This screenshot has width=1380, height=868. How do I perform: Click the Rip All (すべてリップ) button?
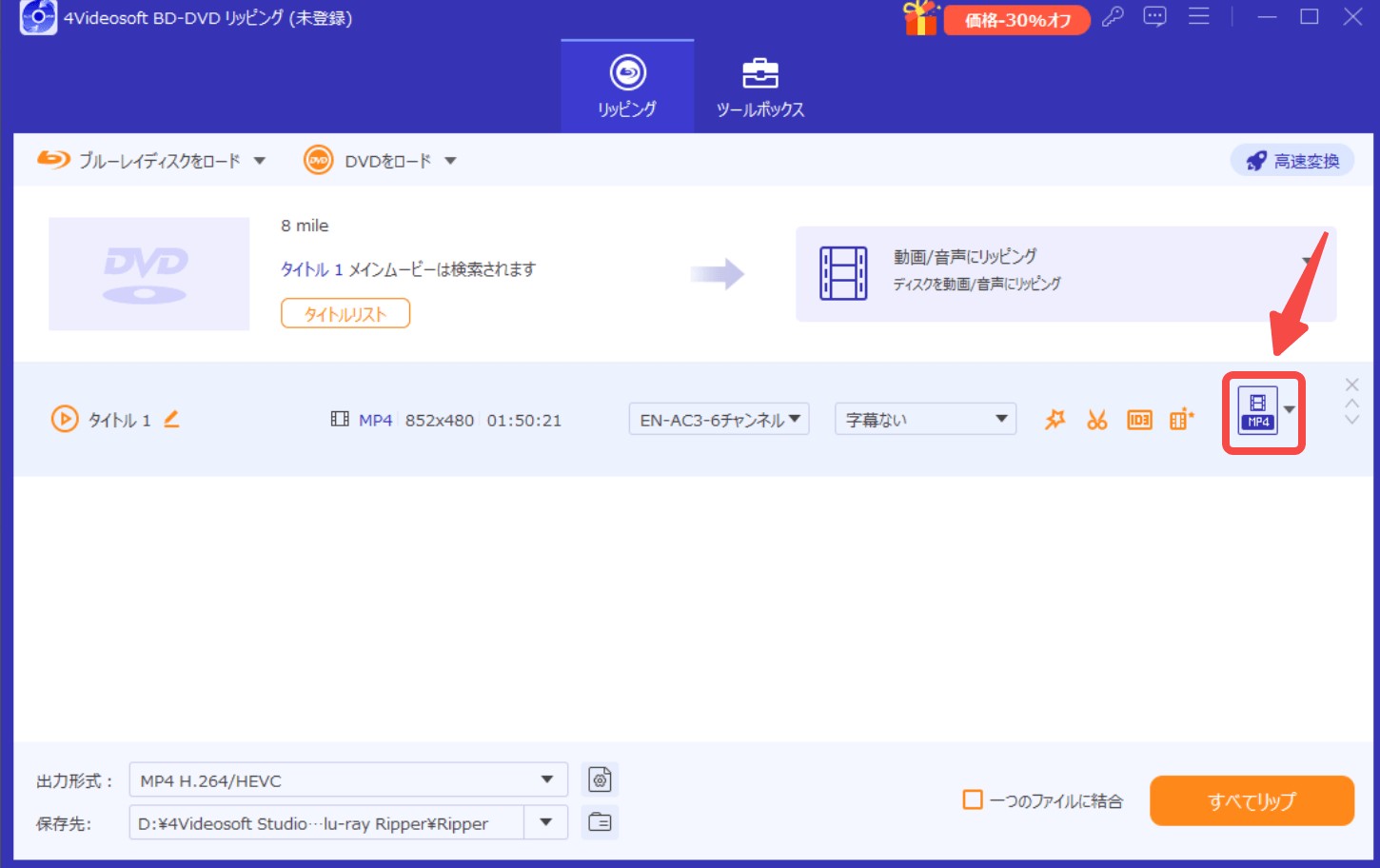(x=1252, y=801)
